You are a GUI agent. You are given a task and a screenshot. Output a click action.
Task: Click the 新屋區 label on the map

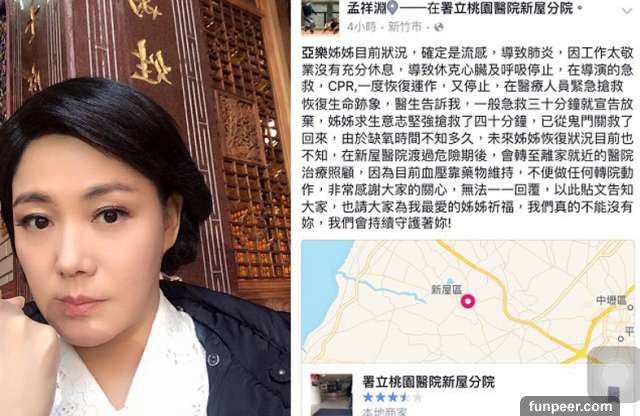point(447,289)
